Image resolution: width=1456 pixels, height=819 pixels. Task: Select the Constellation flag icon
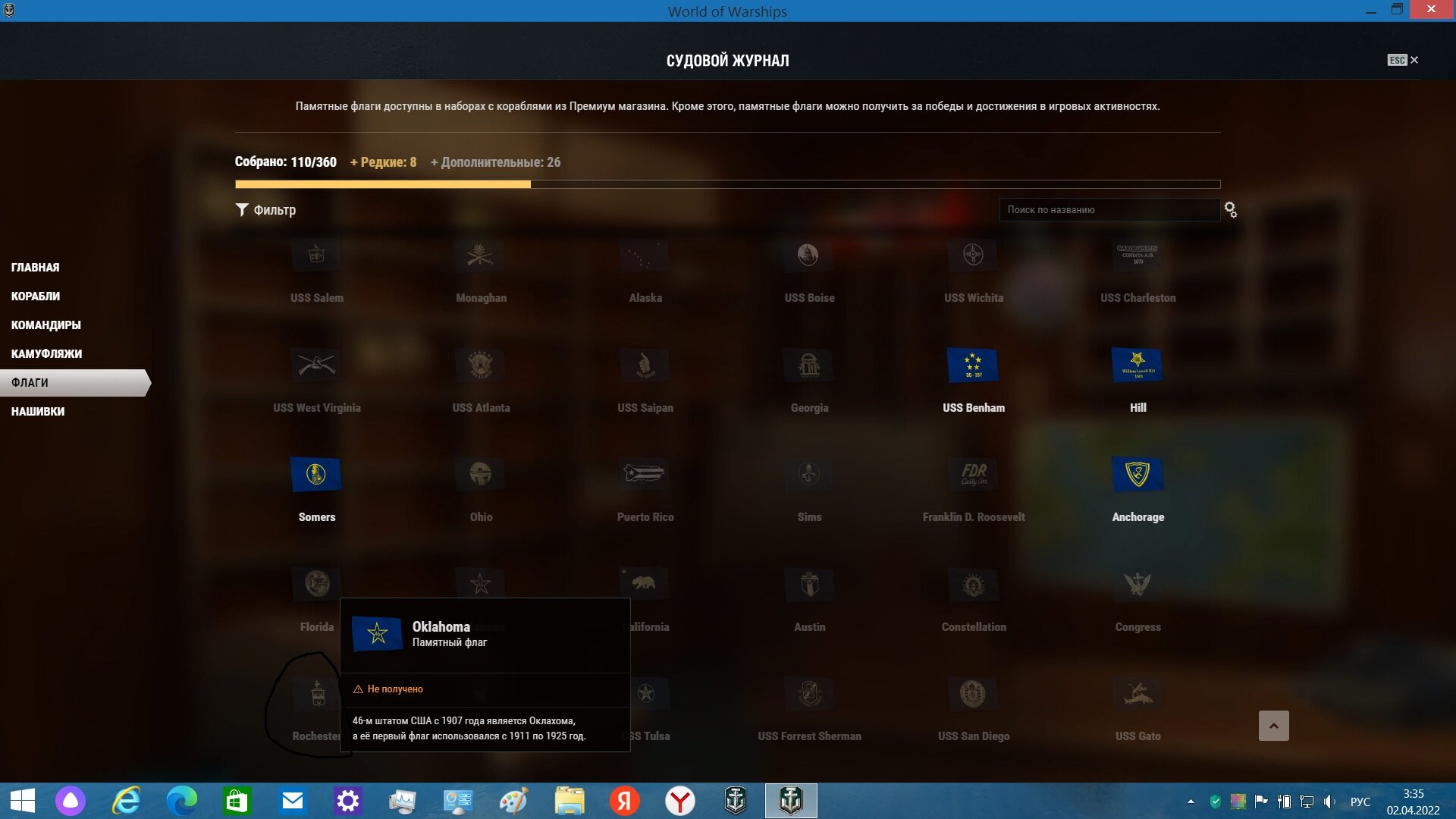(x=973, y=584)
